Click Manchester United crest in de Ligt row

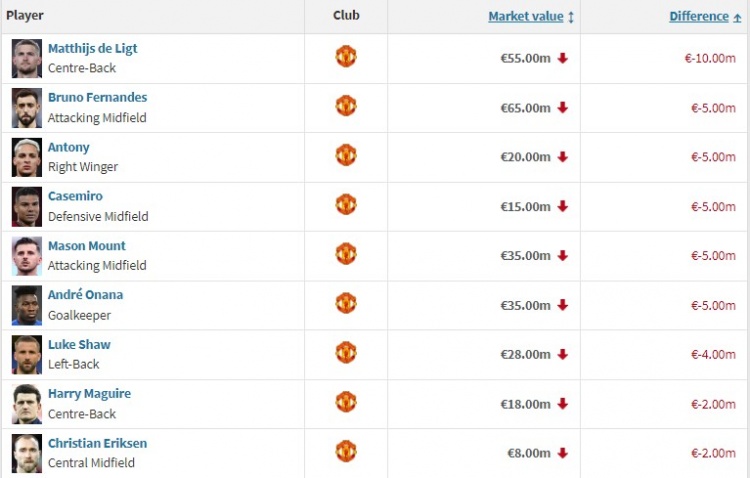(346, 56)
